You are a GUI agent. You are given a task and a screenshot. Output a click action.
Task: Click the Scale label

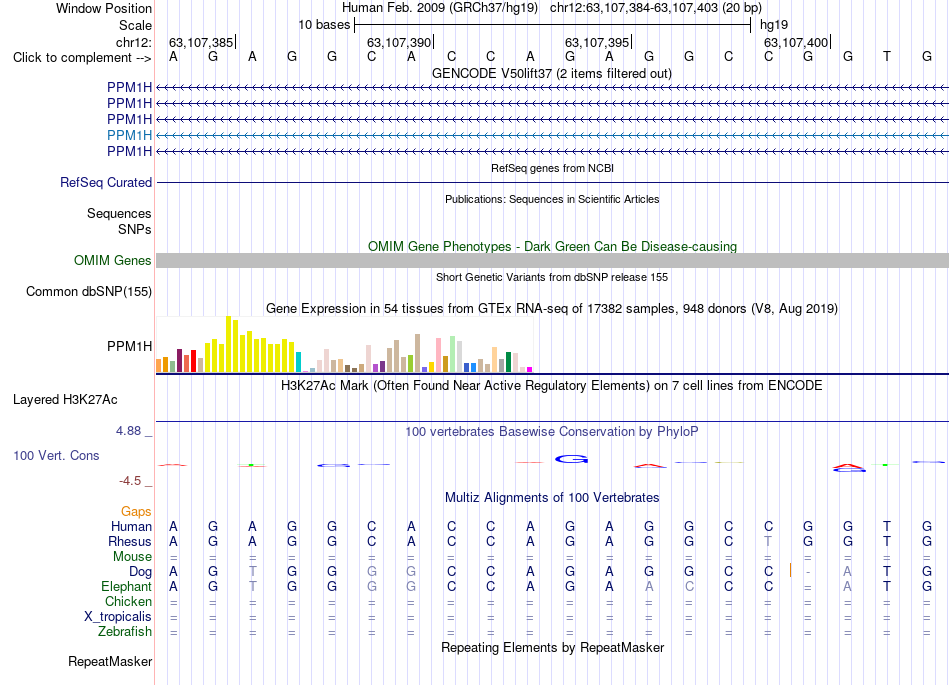pyautogui.click(x=135, y=25)
